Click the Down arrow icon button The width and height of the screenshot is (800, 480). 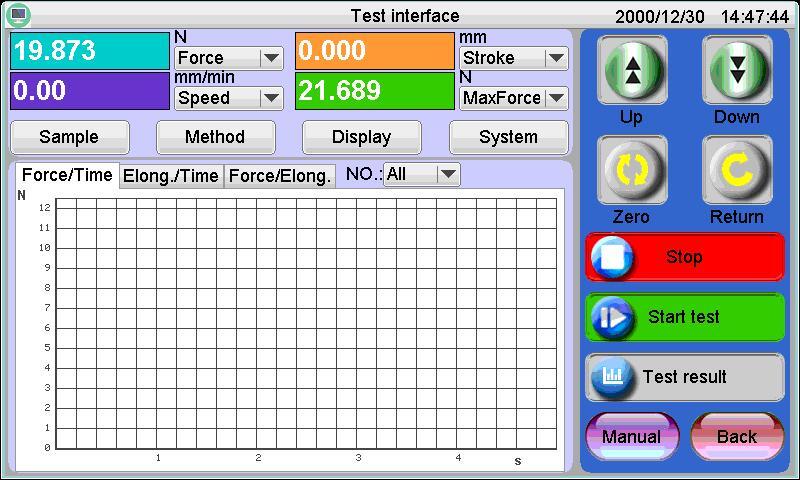[737, 70]
